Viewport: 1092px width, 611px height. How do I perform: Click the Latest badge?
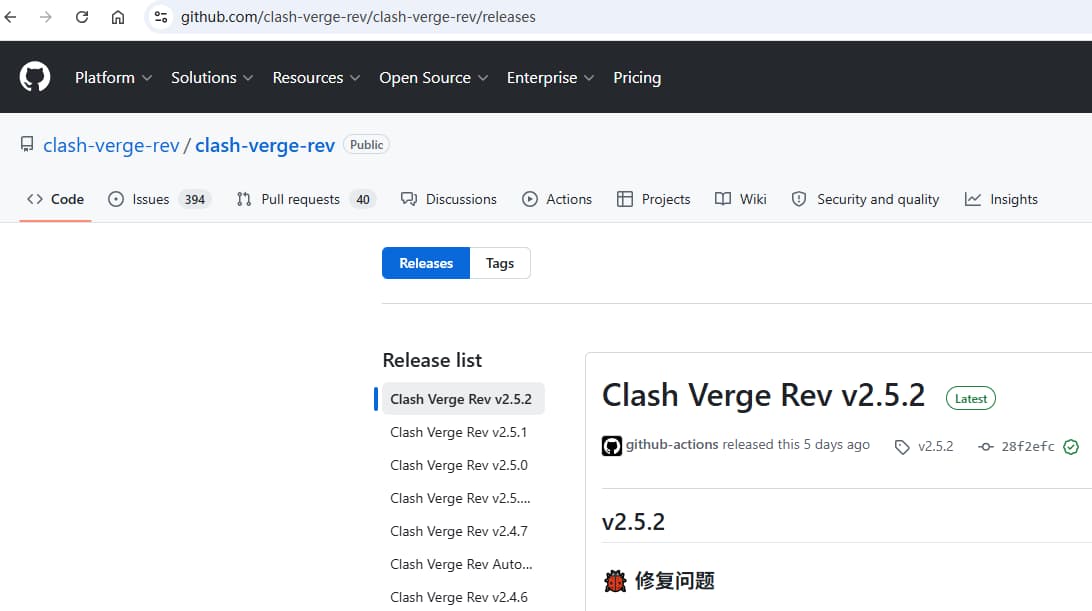click(971, 399)
